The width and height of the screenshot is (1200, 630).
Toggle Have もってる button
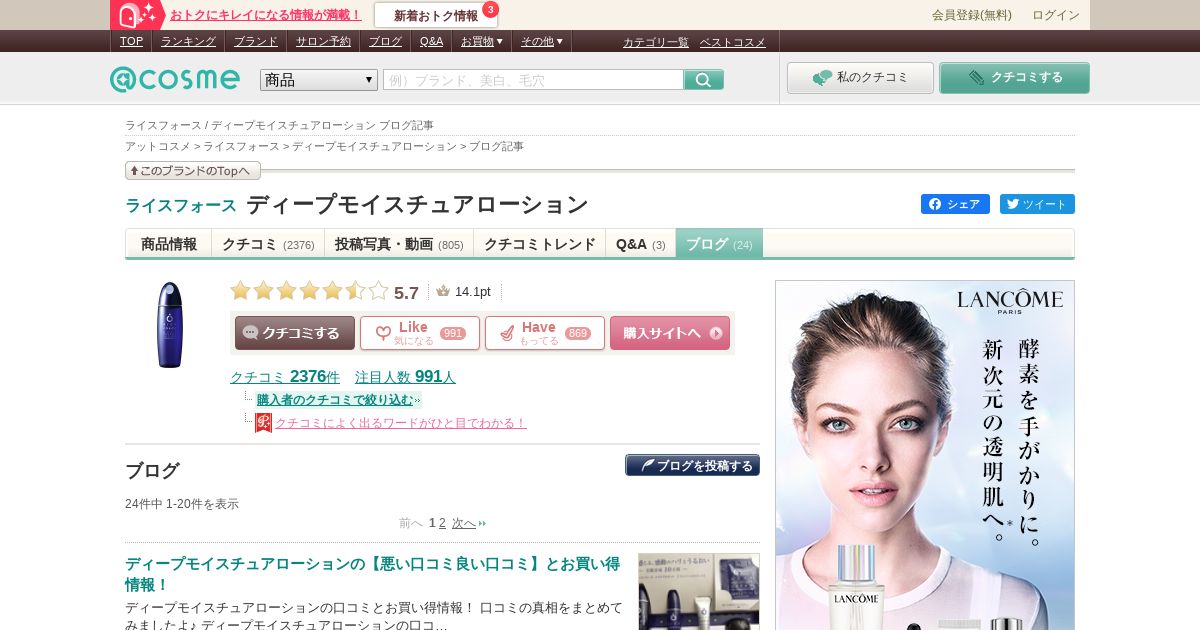point(545,333)
